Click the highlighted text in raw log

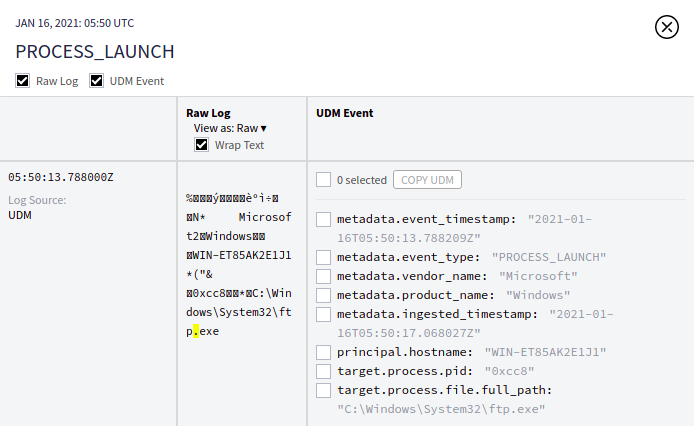pyautogui.click(x=197, y=331)
